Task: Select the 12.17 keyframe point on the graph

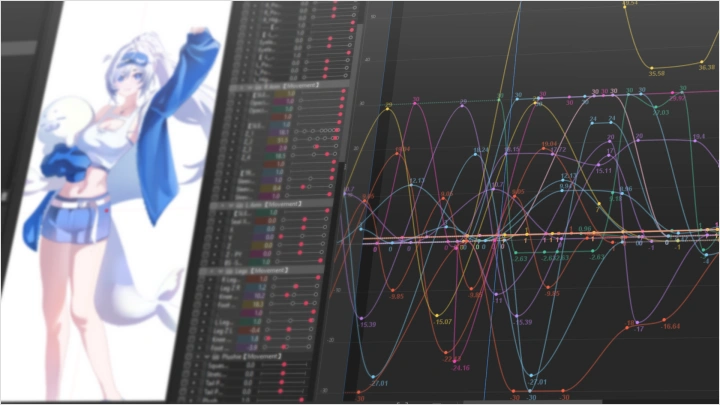Action: pos(411,186)
